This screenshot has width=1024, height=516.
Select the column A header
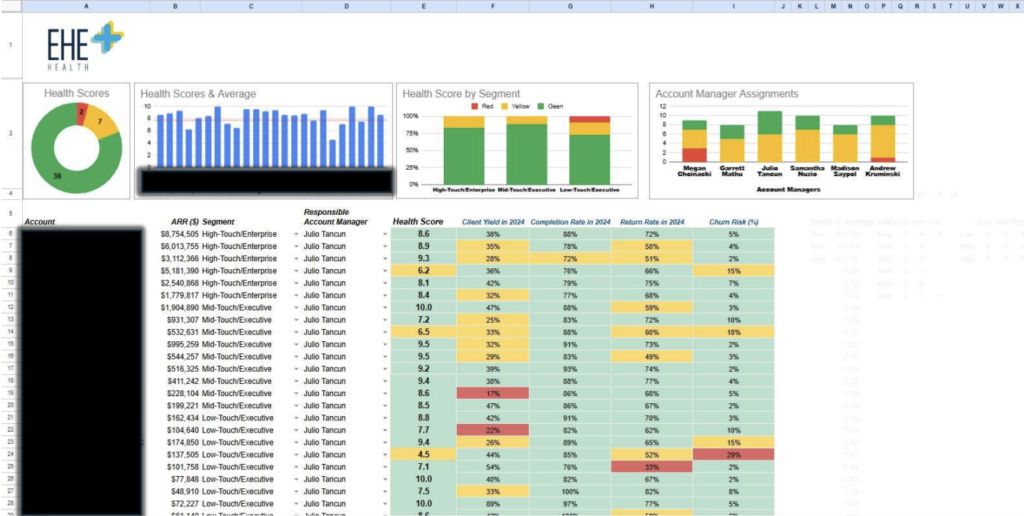pyautogui.click(x=85, y=7)
